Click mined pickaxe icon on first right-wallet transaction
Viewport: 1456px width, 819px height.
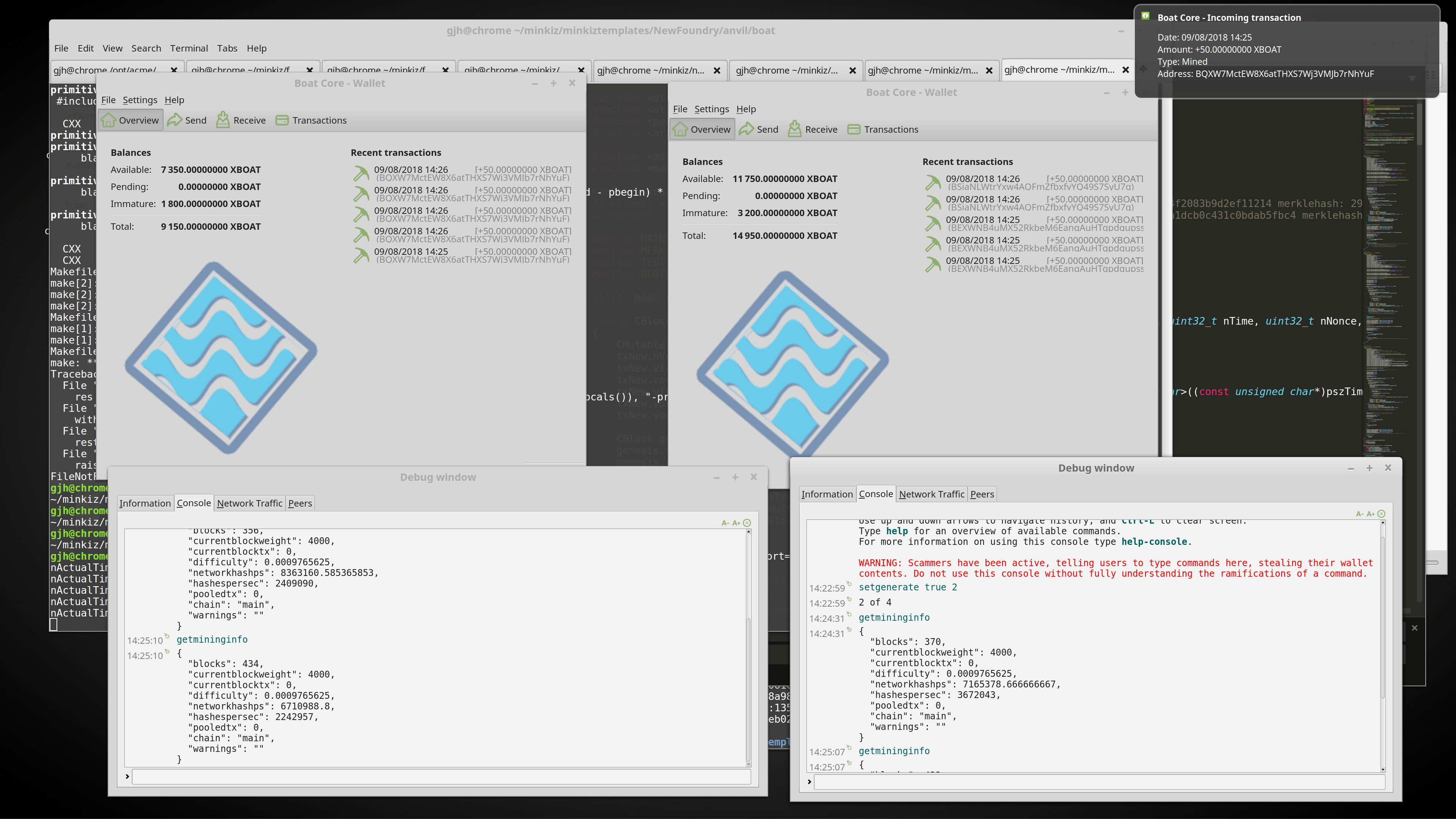[933, 182]
